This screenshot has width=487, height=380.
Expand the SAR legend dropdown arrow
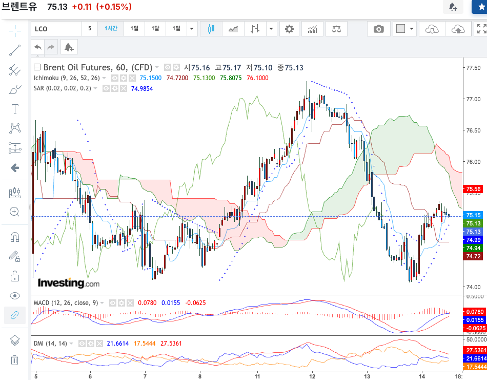click(96, 89)
